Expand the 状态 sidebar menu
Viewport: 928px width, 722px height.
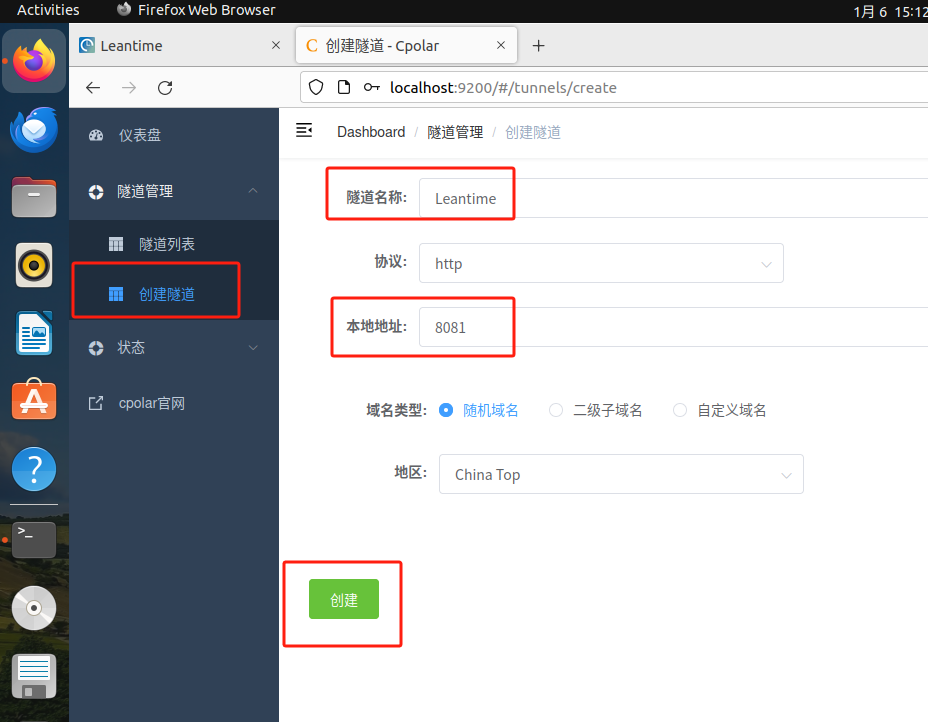(173, 347)
